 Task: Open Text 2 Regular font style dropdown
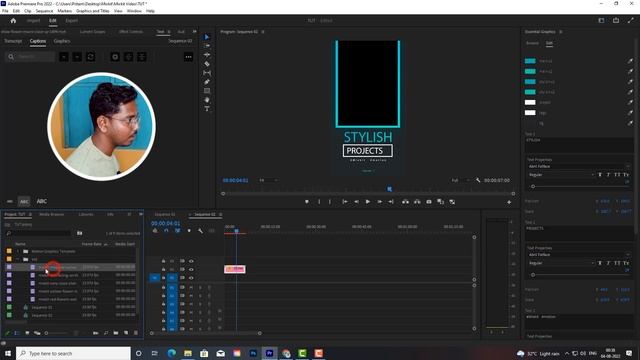(561, 263)
